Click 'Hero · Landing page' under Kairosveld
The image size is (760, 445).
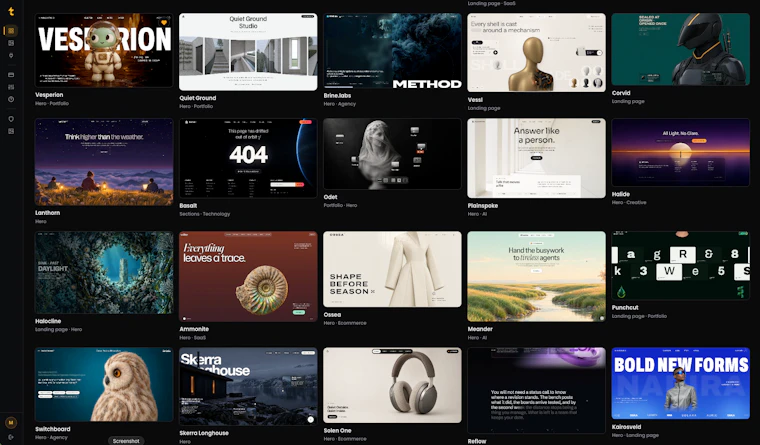(635, 435)
